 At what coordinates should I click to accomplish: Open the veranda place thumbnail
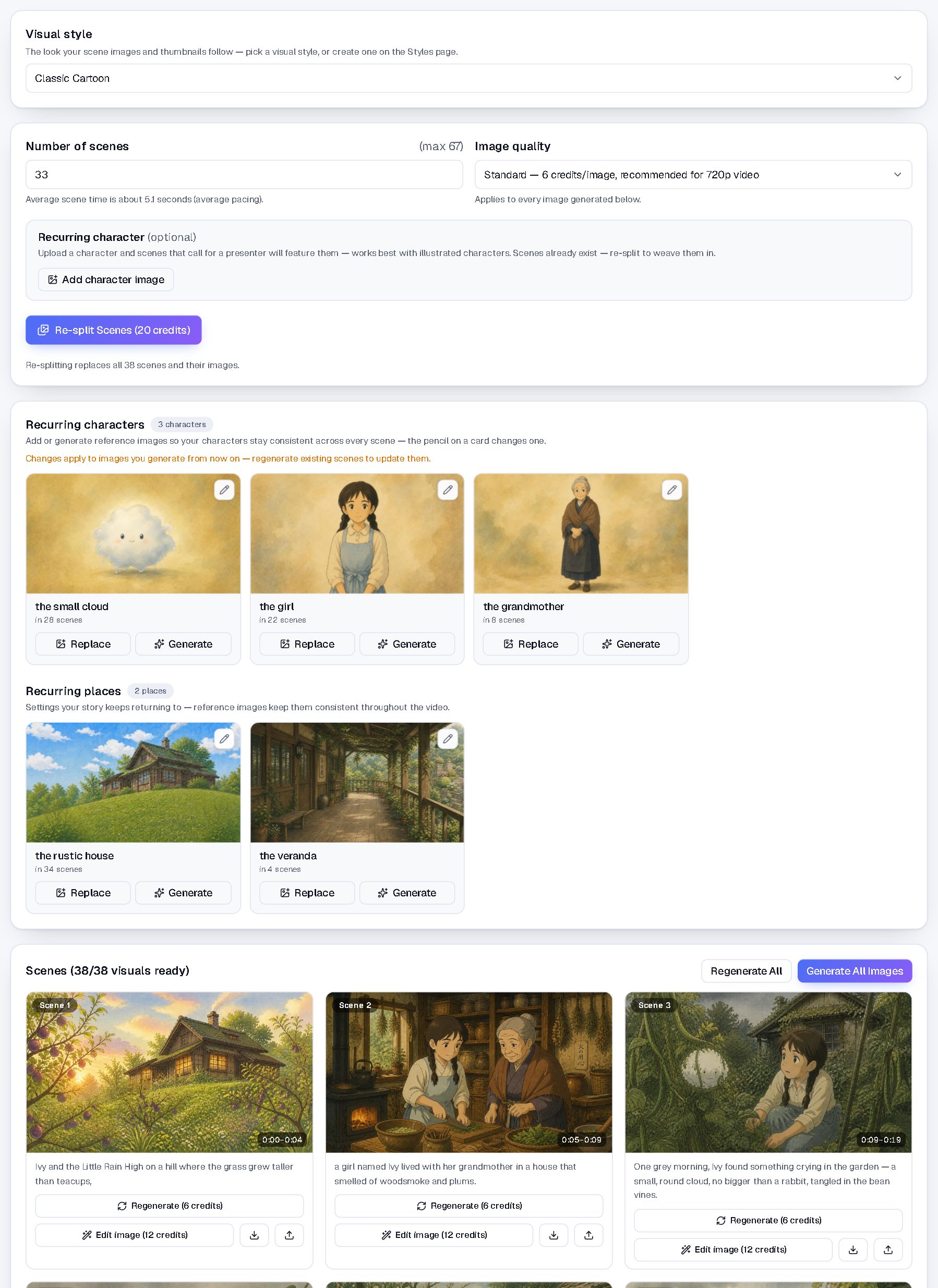click(357, 783)
